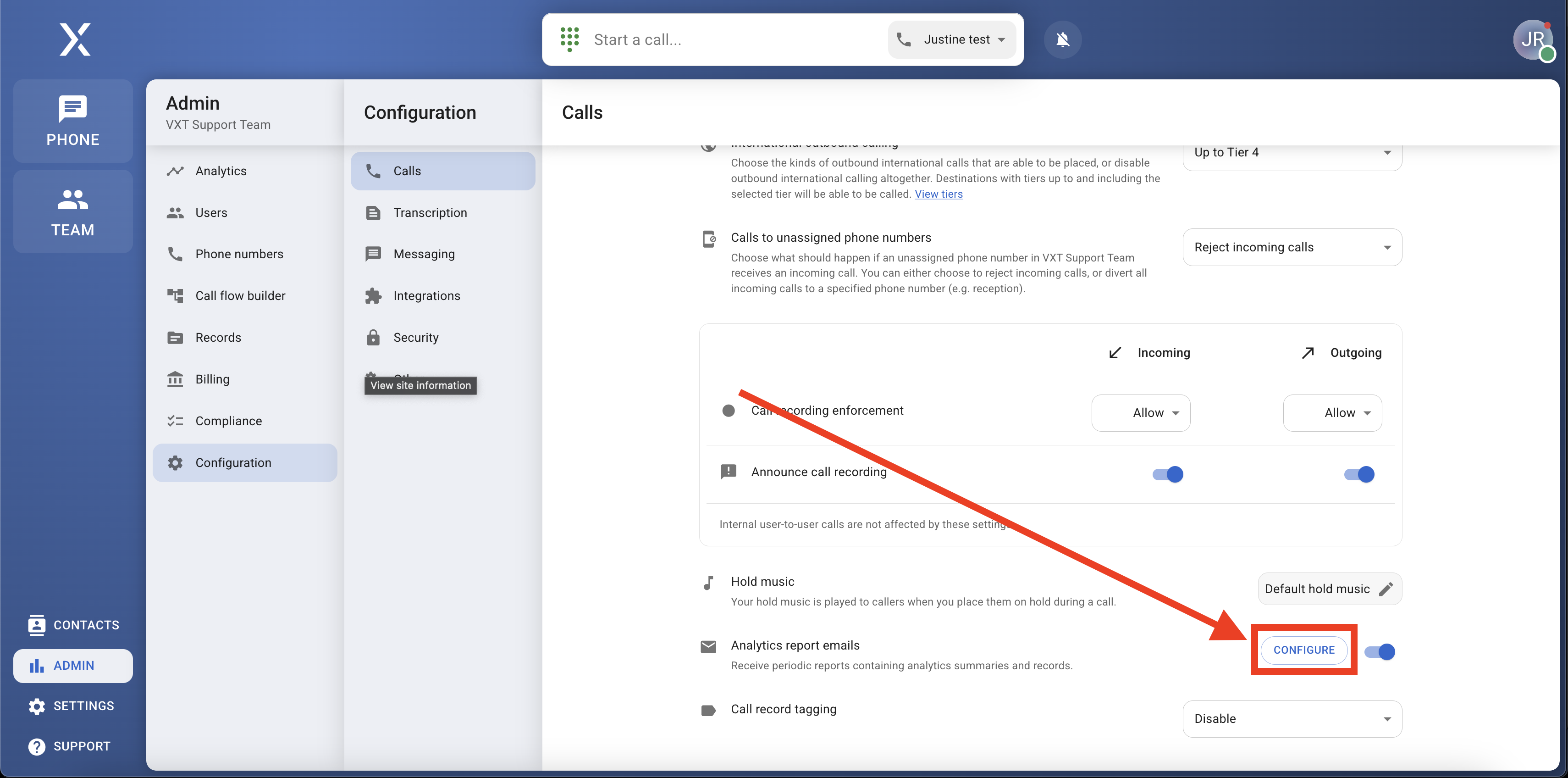This screenshot has height=778, width=1568.
Task: Select Integrations in Configuration menu
Action: coord(442,296)
